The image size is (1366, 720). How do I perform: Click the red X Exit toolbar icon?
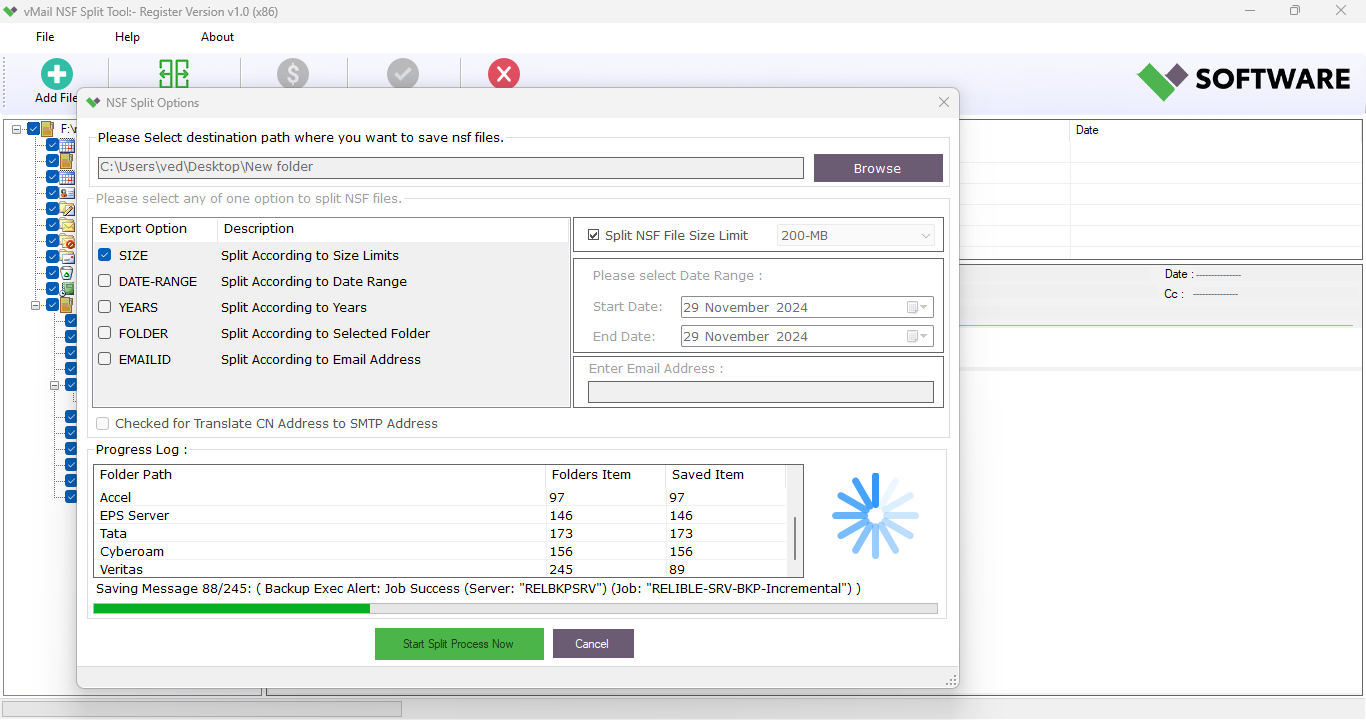tap(504, 74)
